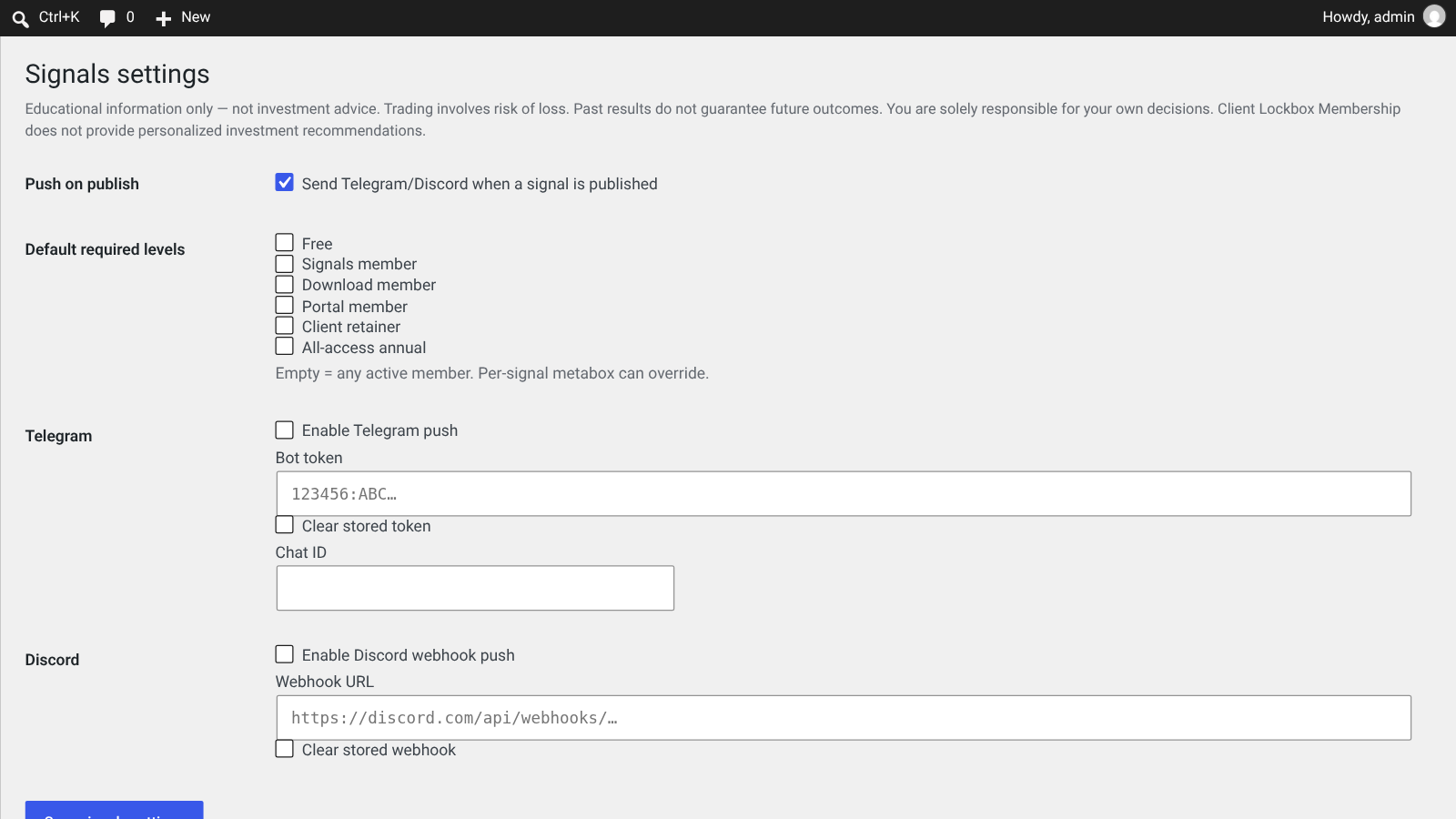Enable Telegram push checkbox
The height and width of the screenshot is (819, 1456).
pos(285,430)
